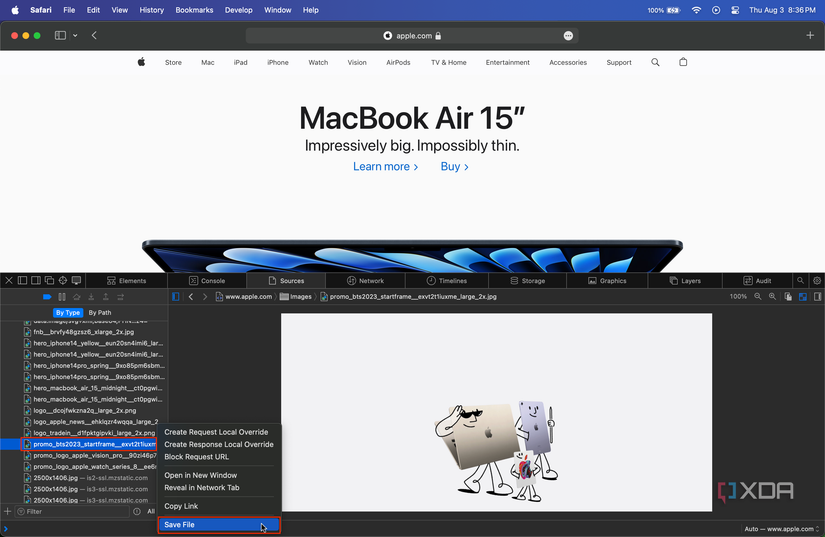Switch to the Network tab
825x537 pixels.
point(366,281)
